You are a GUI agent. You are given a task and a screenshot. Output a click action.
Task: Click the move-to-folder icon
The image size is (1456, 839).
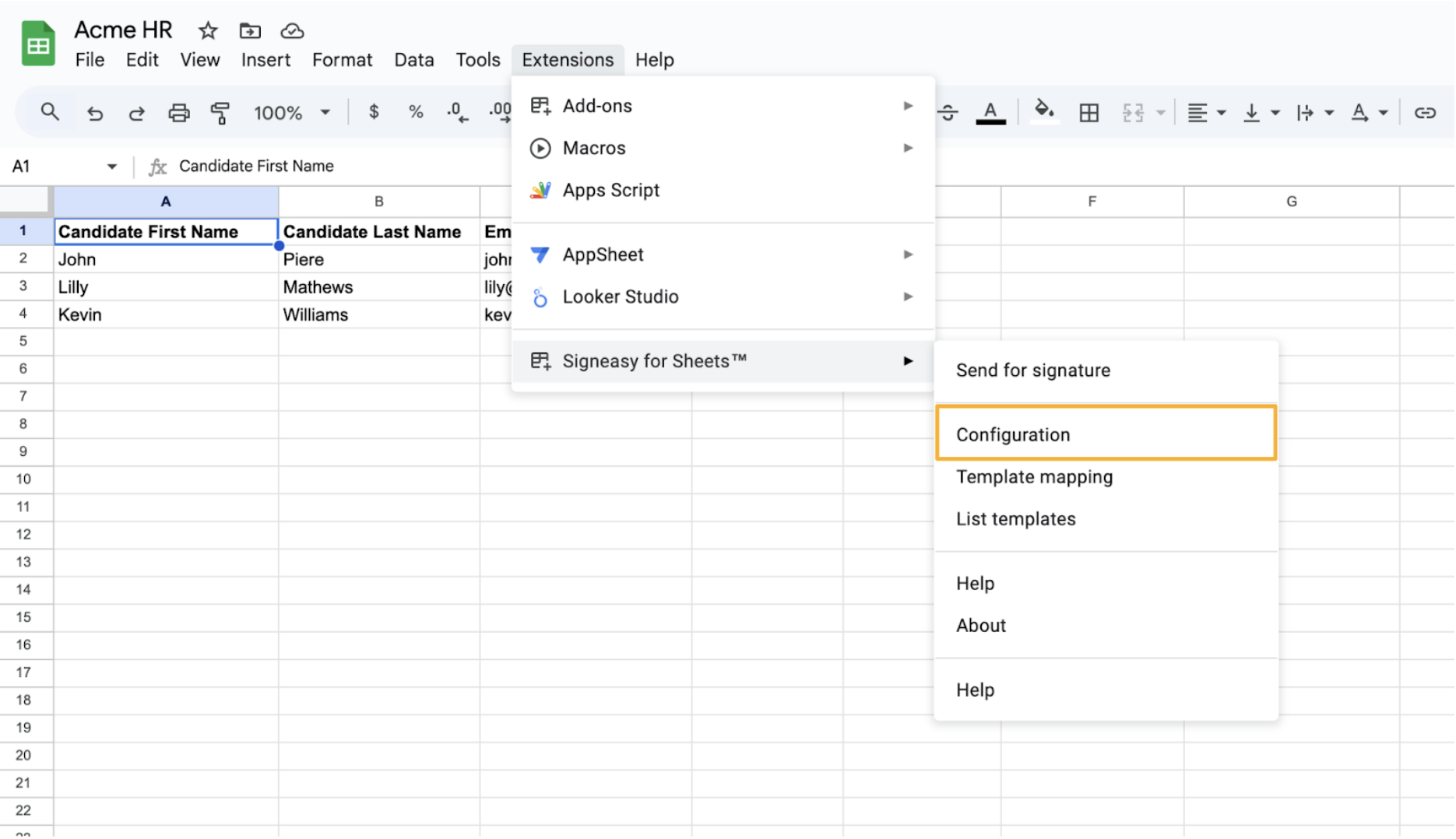[x=250, y=31]
